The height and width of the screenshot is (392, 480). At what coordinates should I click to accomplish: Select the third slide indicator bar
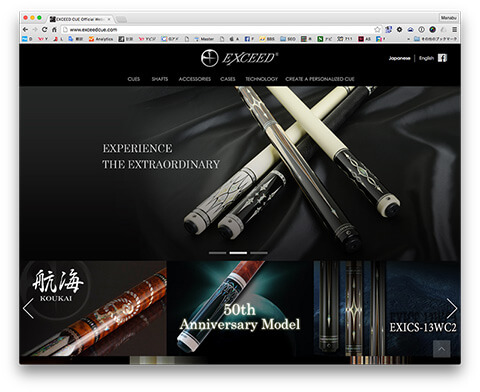[x=259, y=253]
